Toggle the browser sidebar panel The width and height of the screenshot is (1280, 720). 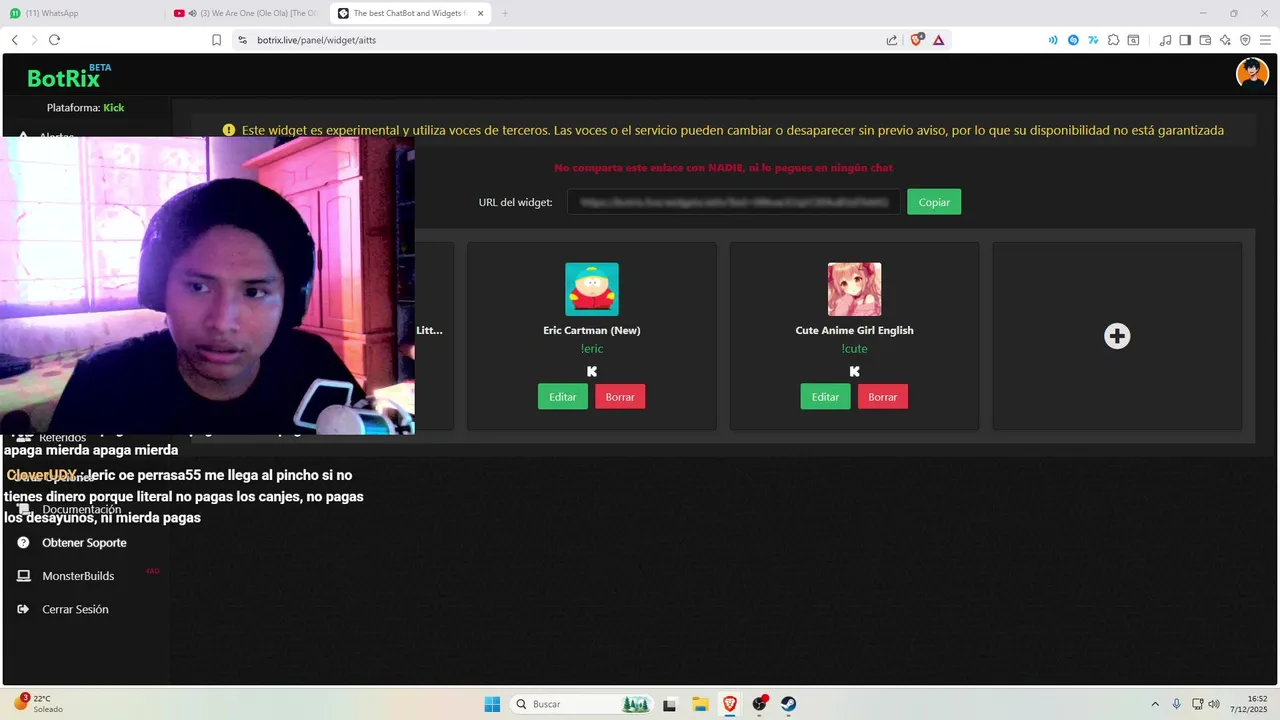[1185, 40]
